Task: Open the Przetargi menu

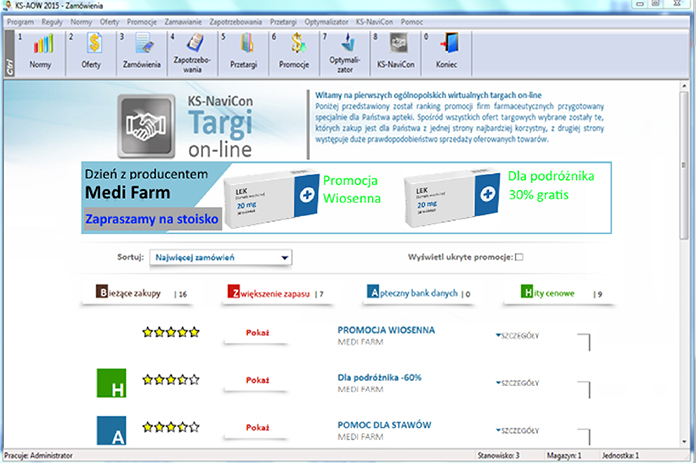Action: (283, 22)
